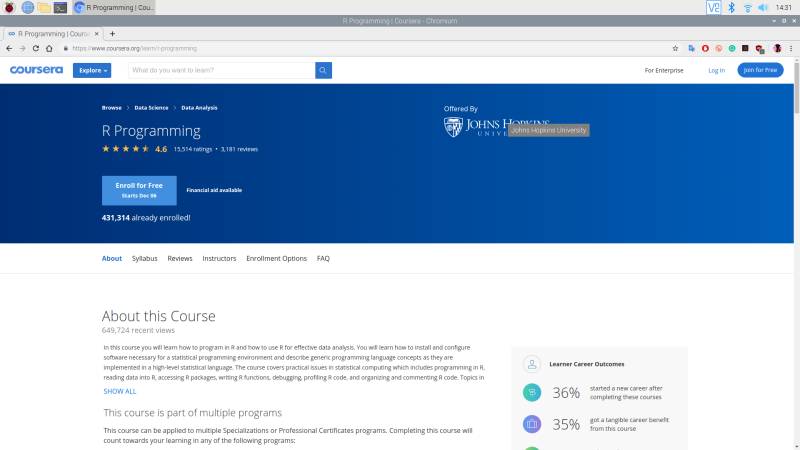Screen dimensions: 800x450
Task: Click the teal 36% new career icon
Action: click(532, 392)
